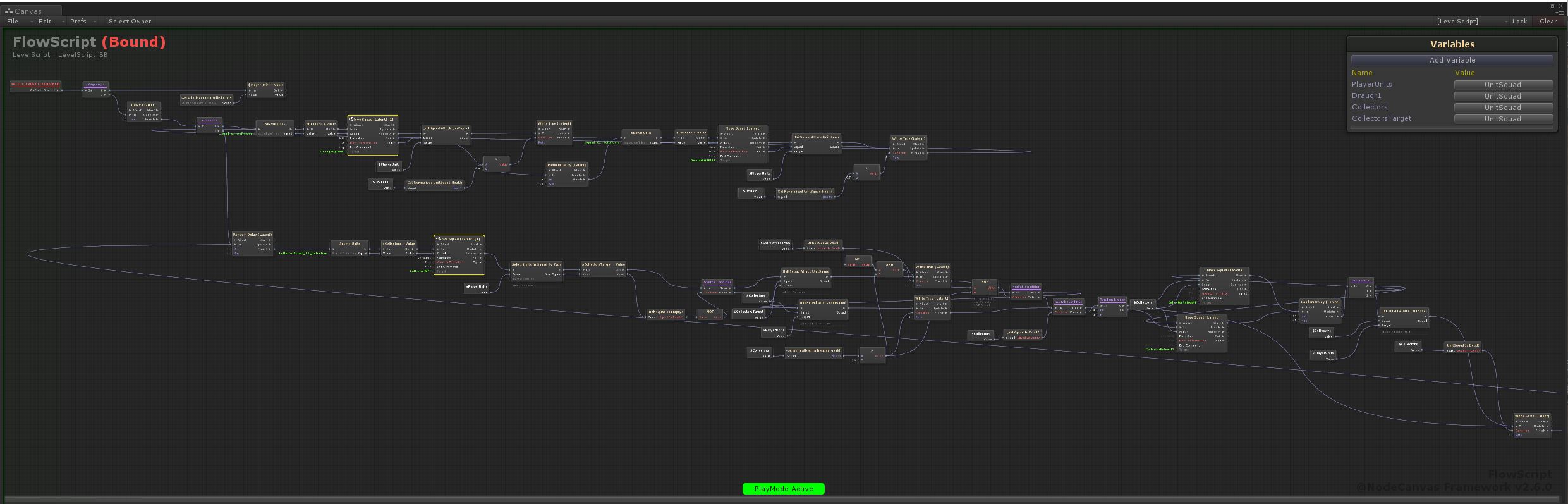Screen dimensions: 1568x504
Task: Click the CollectorsTarget variable name field
Action: pyautogui.click(x=1382, y=118)
